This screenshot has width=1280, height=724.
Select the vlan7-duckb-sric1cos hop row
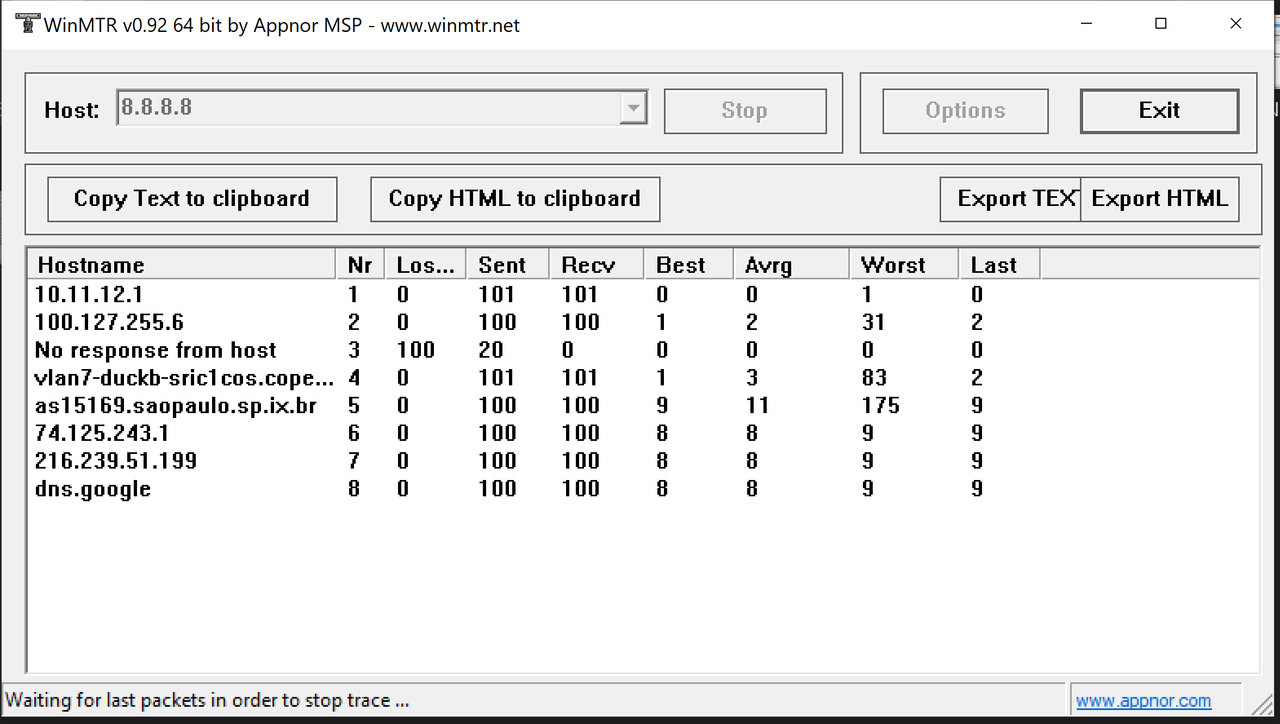pyautogui.click(x=534, y=378)
